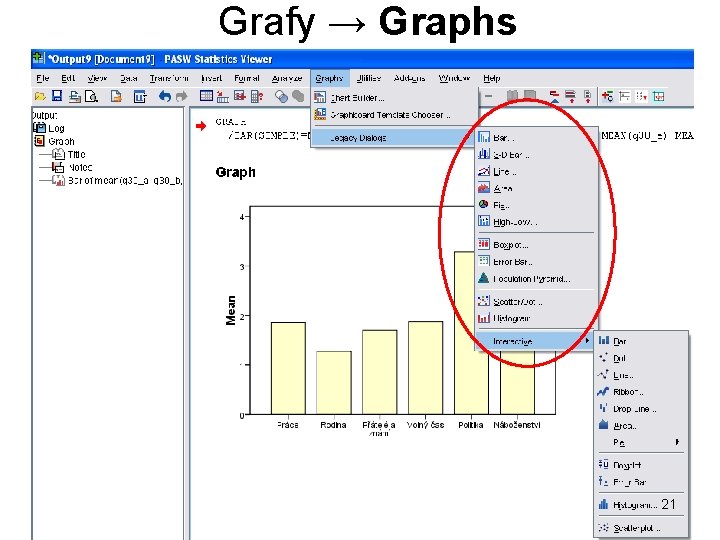This screenshot has height=540, width=720.
Task: Undo the last action with the blue arrow
Action: click(164, 96)
